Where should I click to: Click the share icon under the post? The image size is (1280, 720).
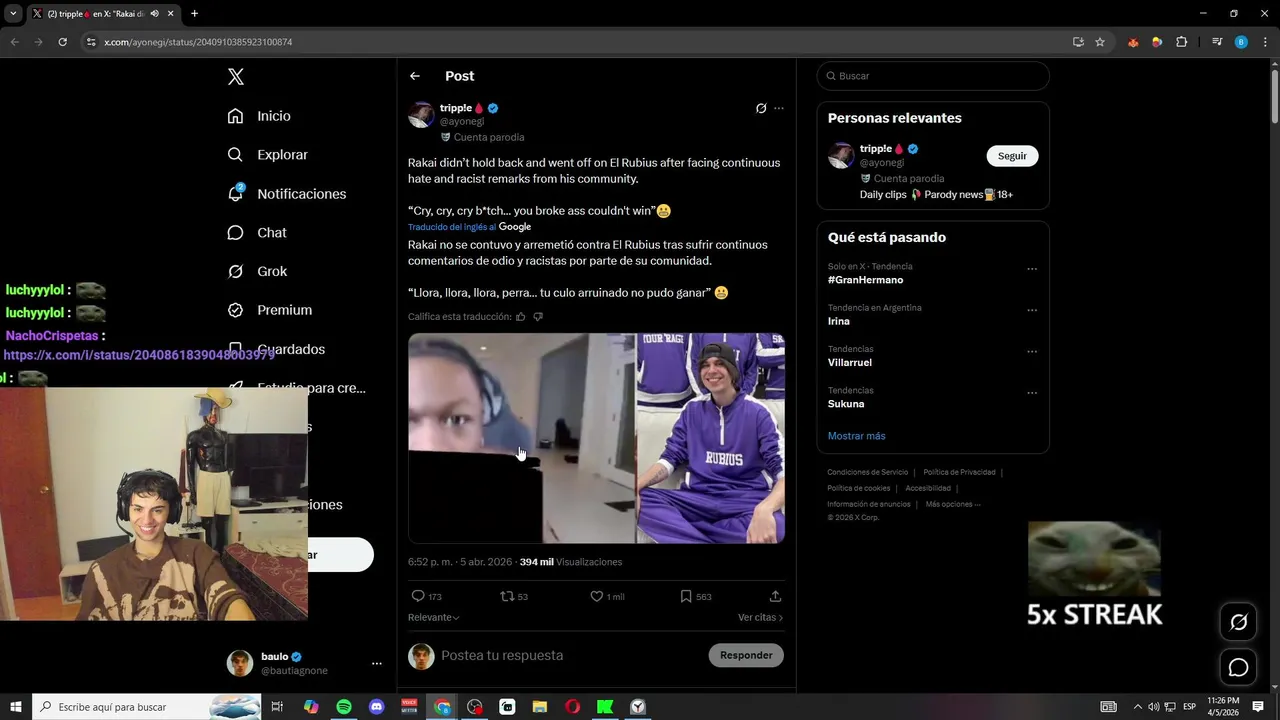point(775,596)
